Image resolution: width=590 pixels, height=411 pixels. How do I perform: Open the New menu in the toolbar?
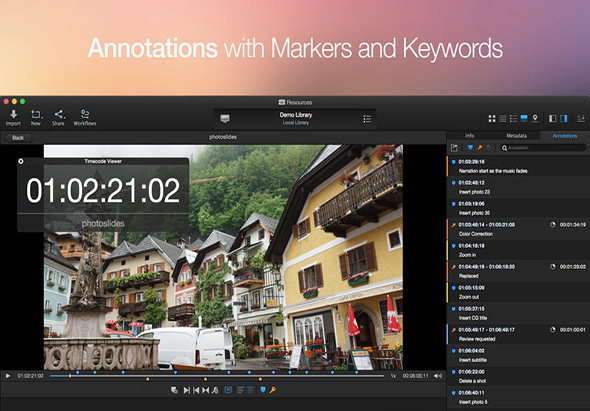click(36, 117)
